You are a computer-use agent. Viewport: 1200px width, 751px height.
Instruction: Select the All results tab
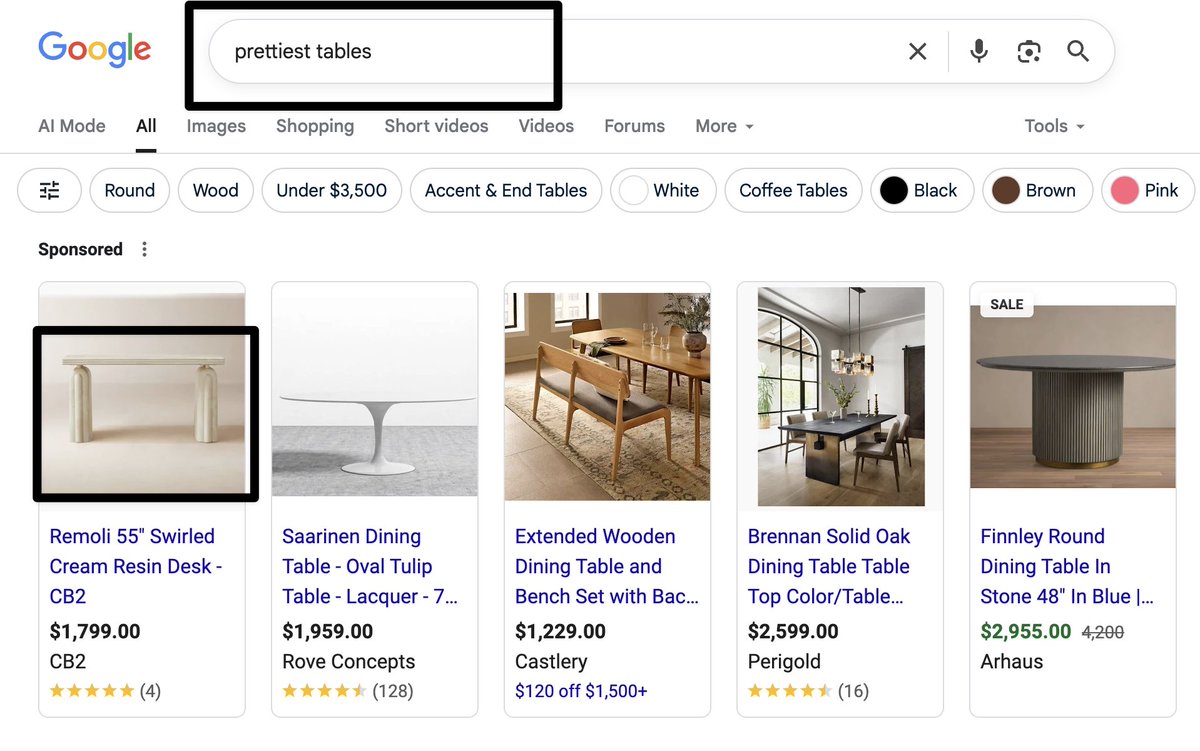(146, 126)
